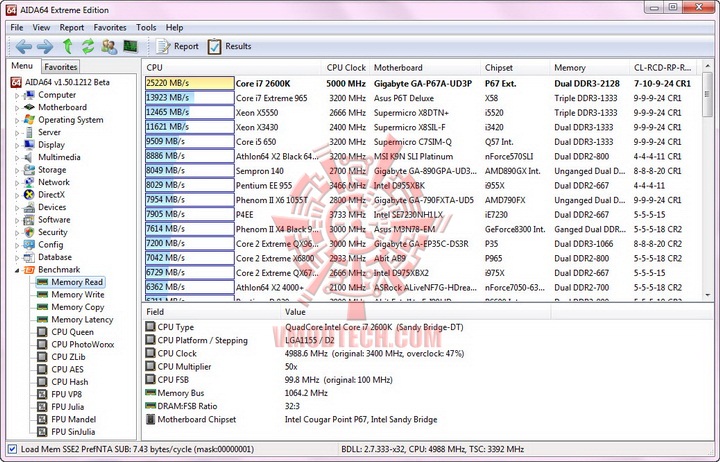
Task: Expand the Server tree node
Action: (x=17, y=133)
